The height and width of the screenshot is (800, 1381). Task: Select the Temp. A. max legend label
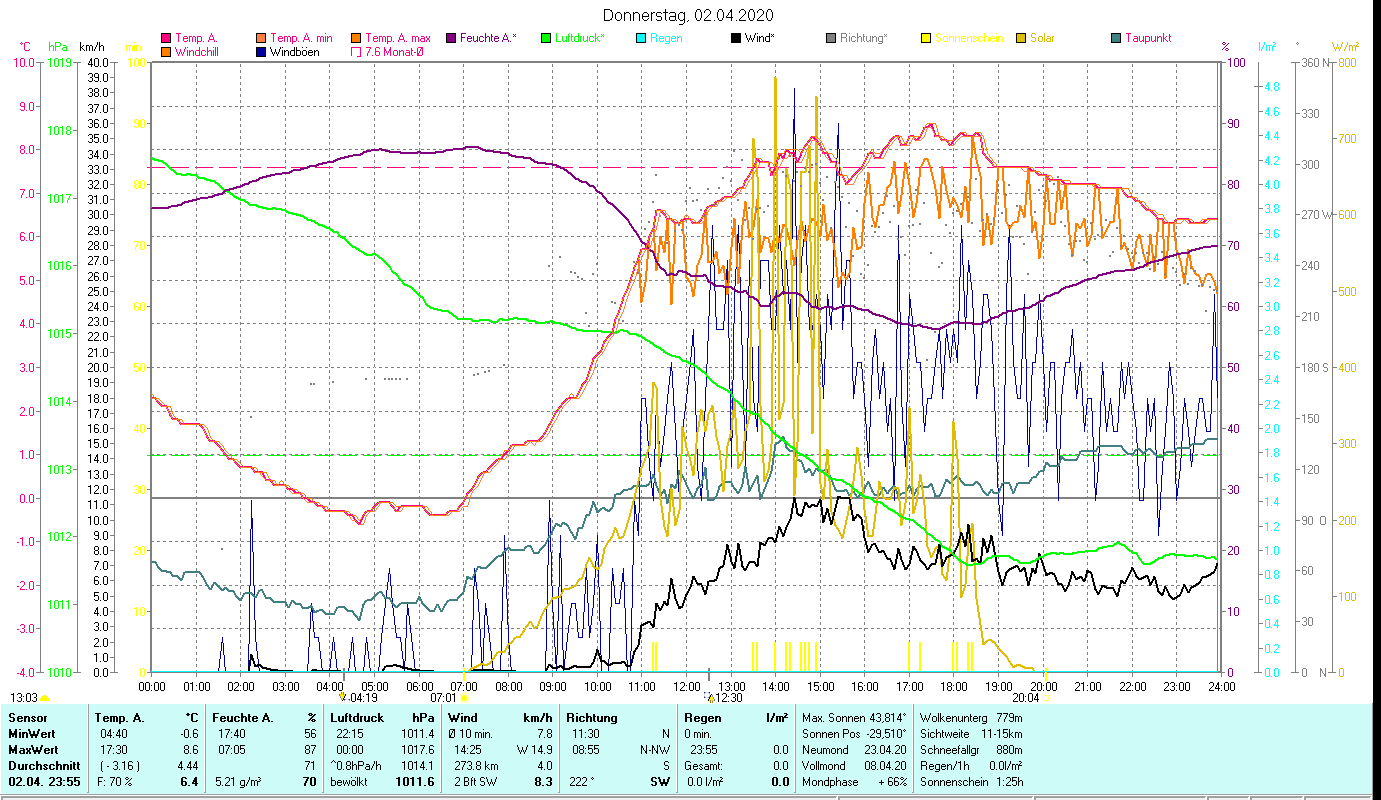398,39
